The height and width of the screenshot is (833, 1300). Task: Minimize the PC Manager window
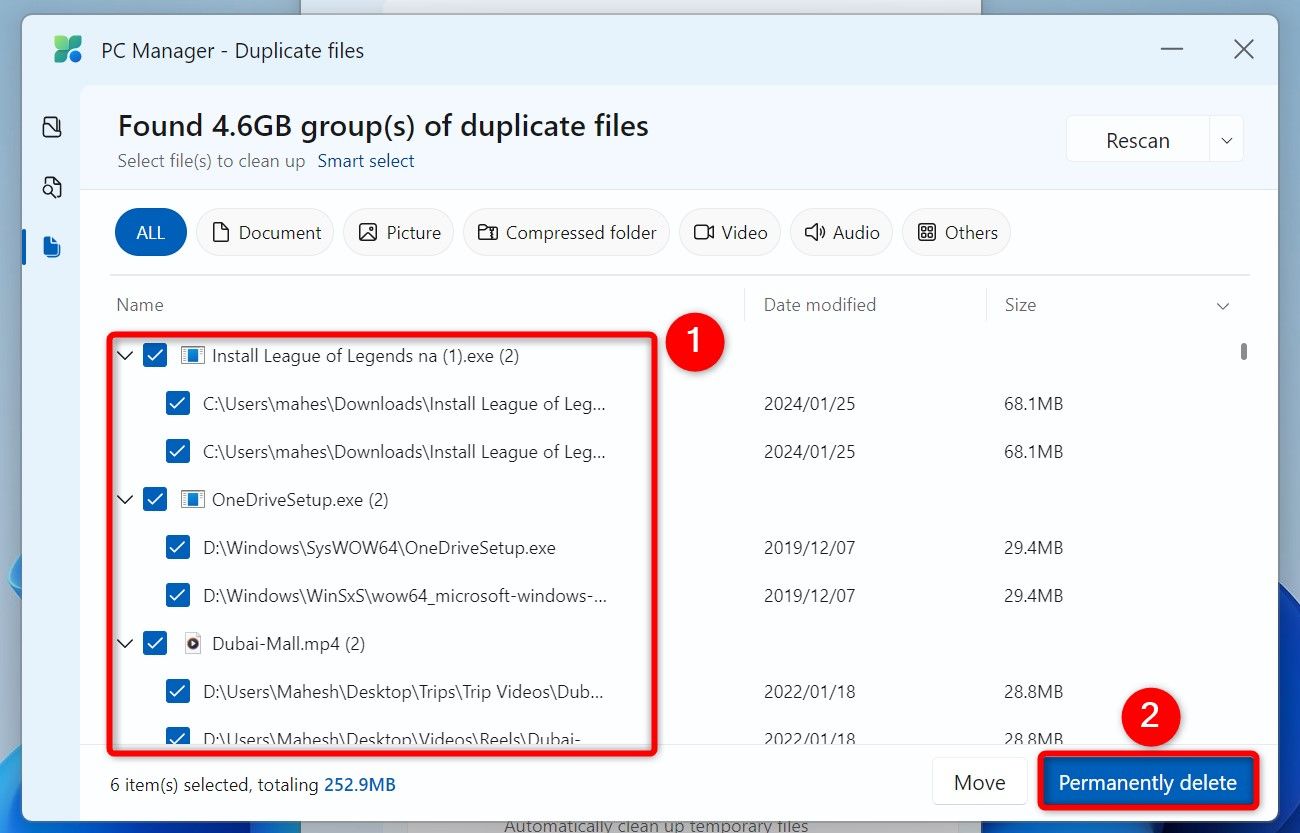pos(1173,49)
